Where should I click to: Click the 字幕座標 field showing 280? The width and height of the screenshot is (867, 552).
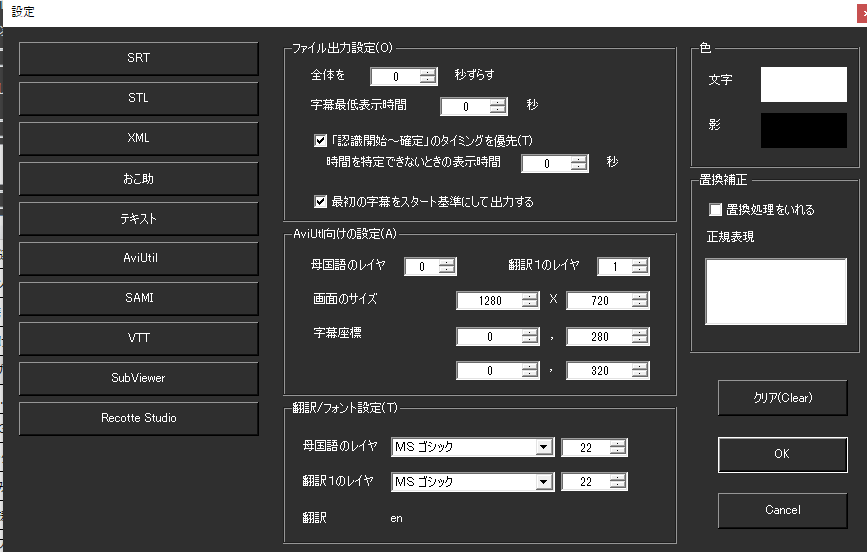tap(599, 336)
